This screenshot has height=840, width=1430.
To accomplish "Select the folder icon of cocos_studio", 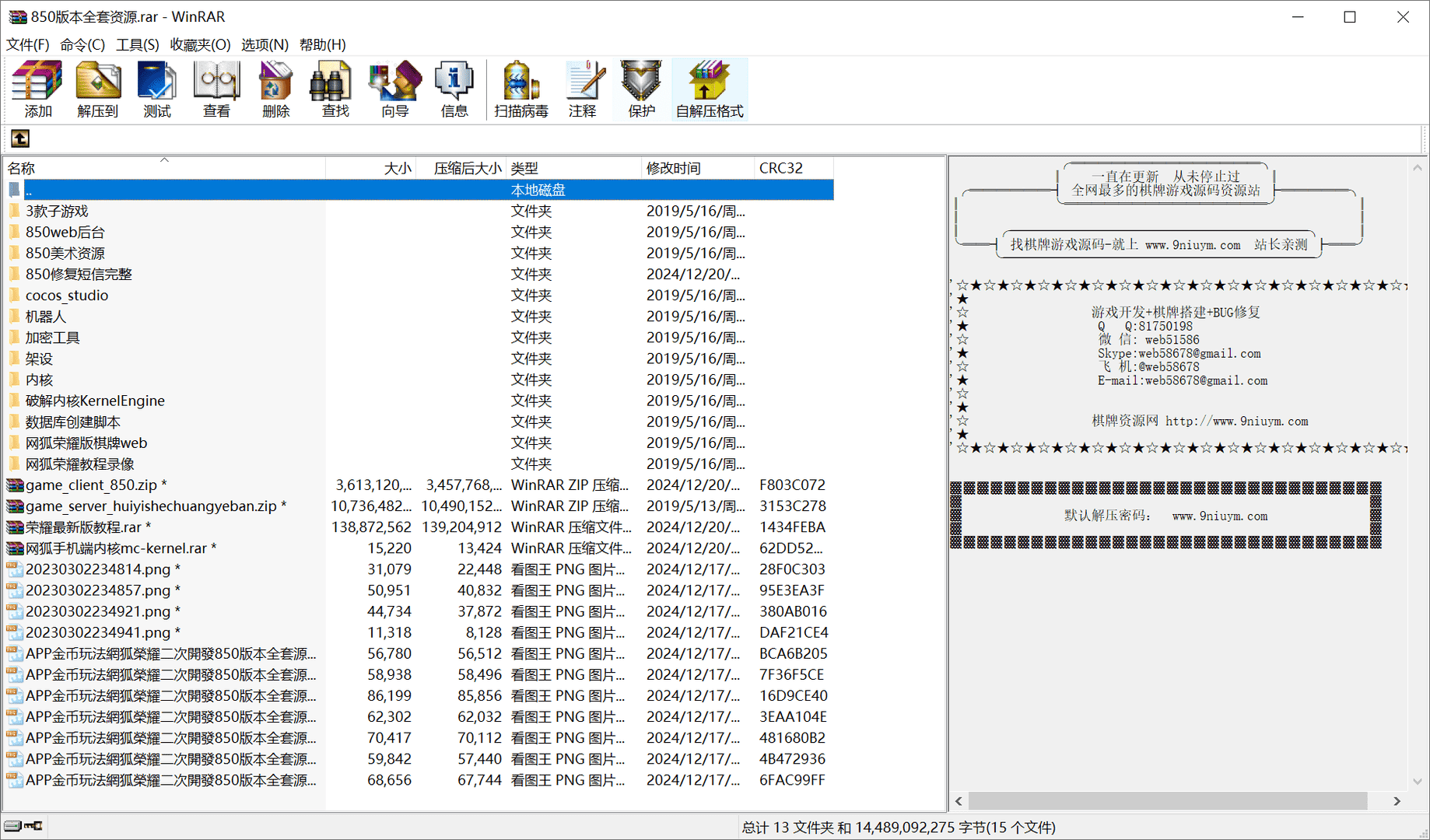I will tap(15, 295).
